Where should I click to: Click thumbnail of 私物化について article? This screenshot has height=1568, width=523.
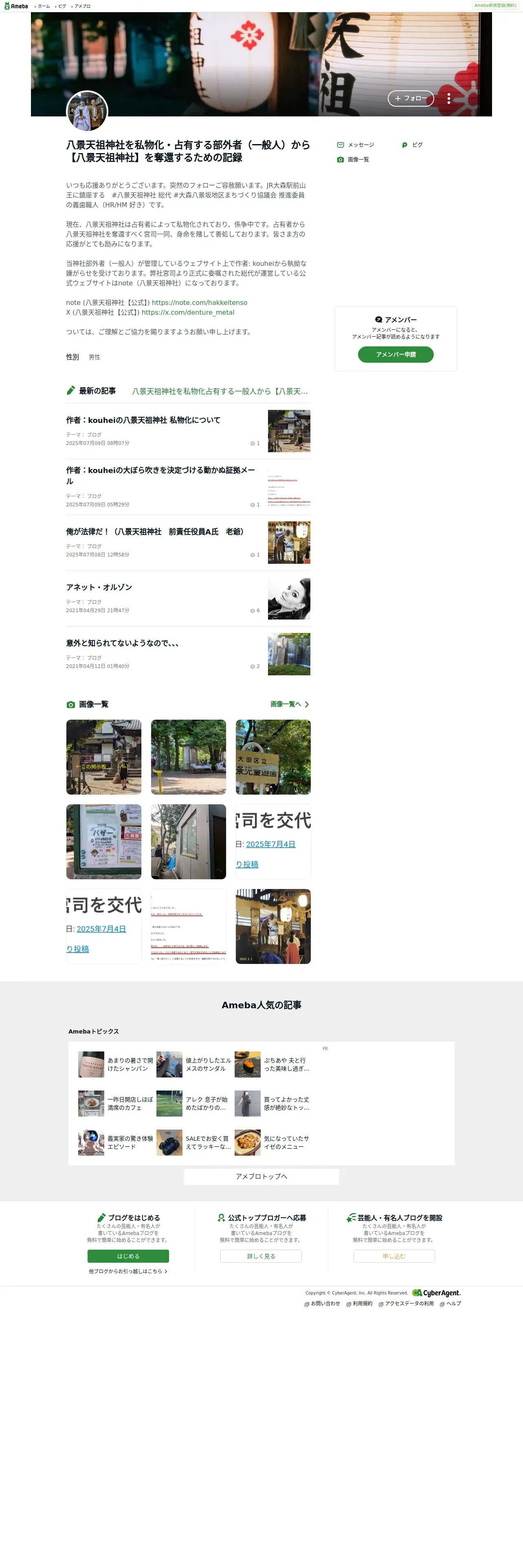pos(289,431)
